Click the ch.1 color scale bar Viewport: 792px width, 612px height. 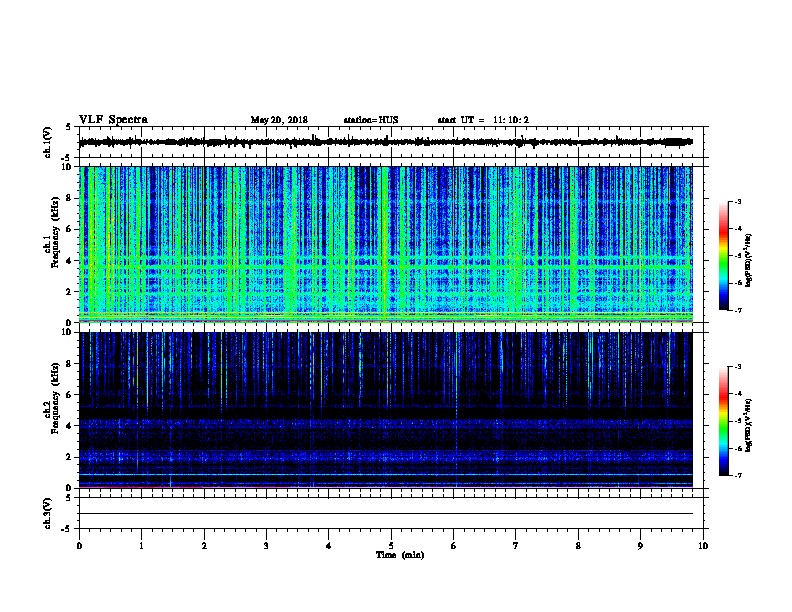724,256
